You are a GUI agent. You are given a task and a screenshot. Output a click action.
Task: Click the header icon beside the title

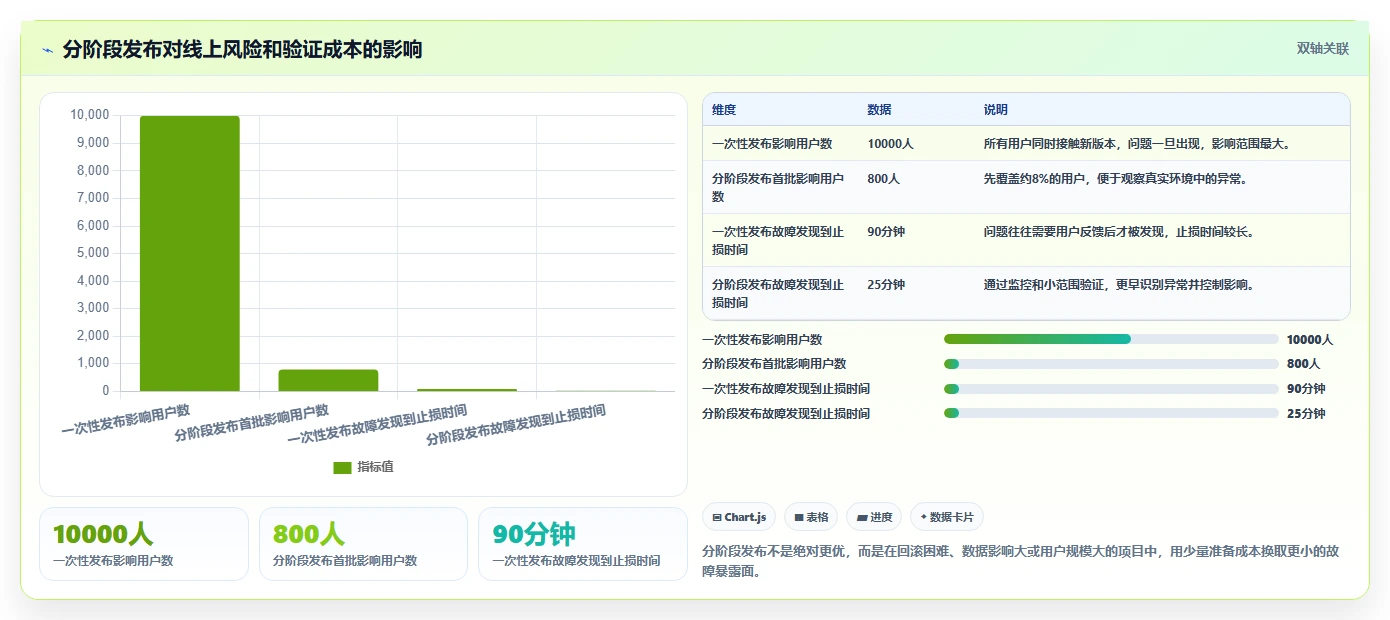(x=47, y=50)
